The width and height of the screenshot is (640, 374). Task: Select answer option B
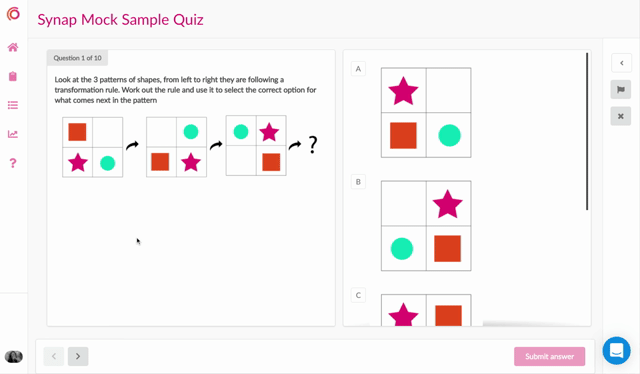[x=358, y=182]
